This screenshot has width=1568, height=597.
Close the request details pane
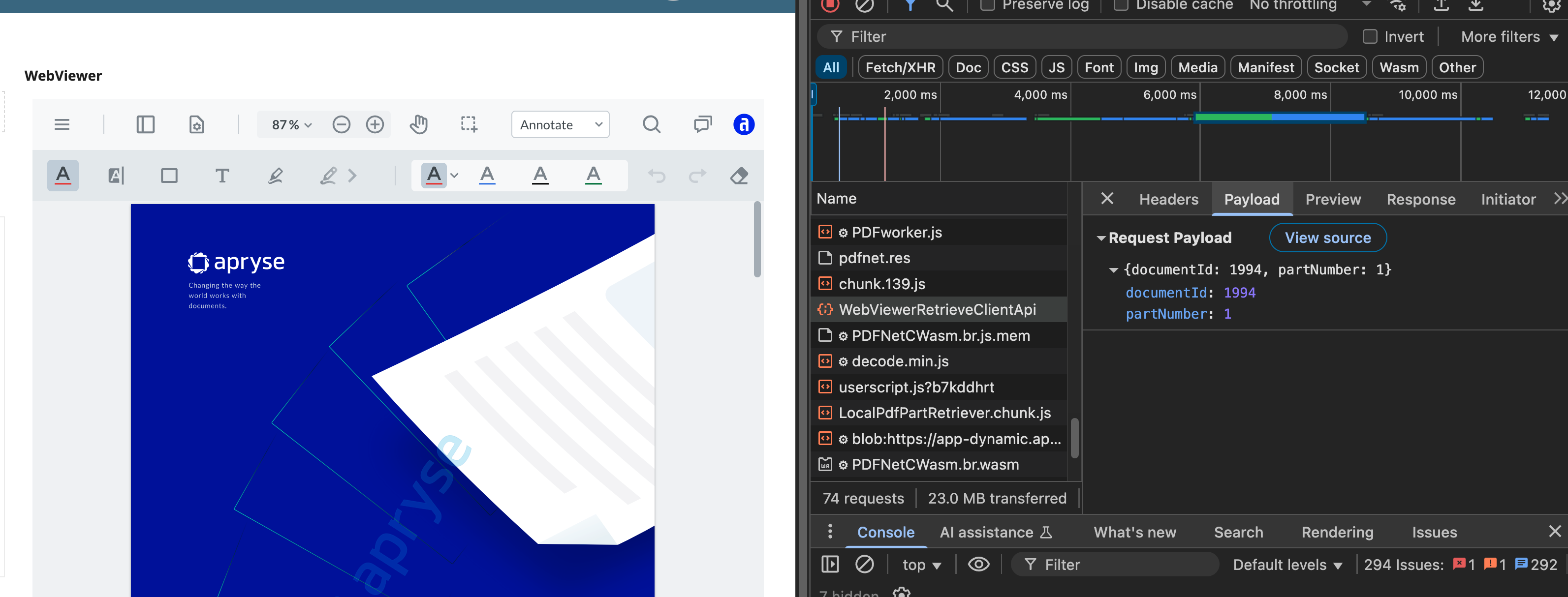pyautogui.click(x=1107, y=199)
